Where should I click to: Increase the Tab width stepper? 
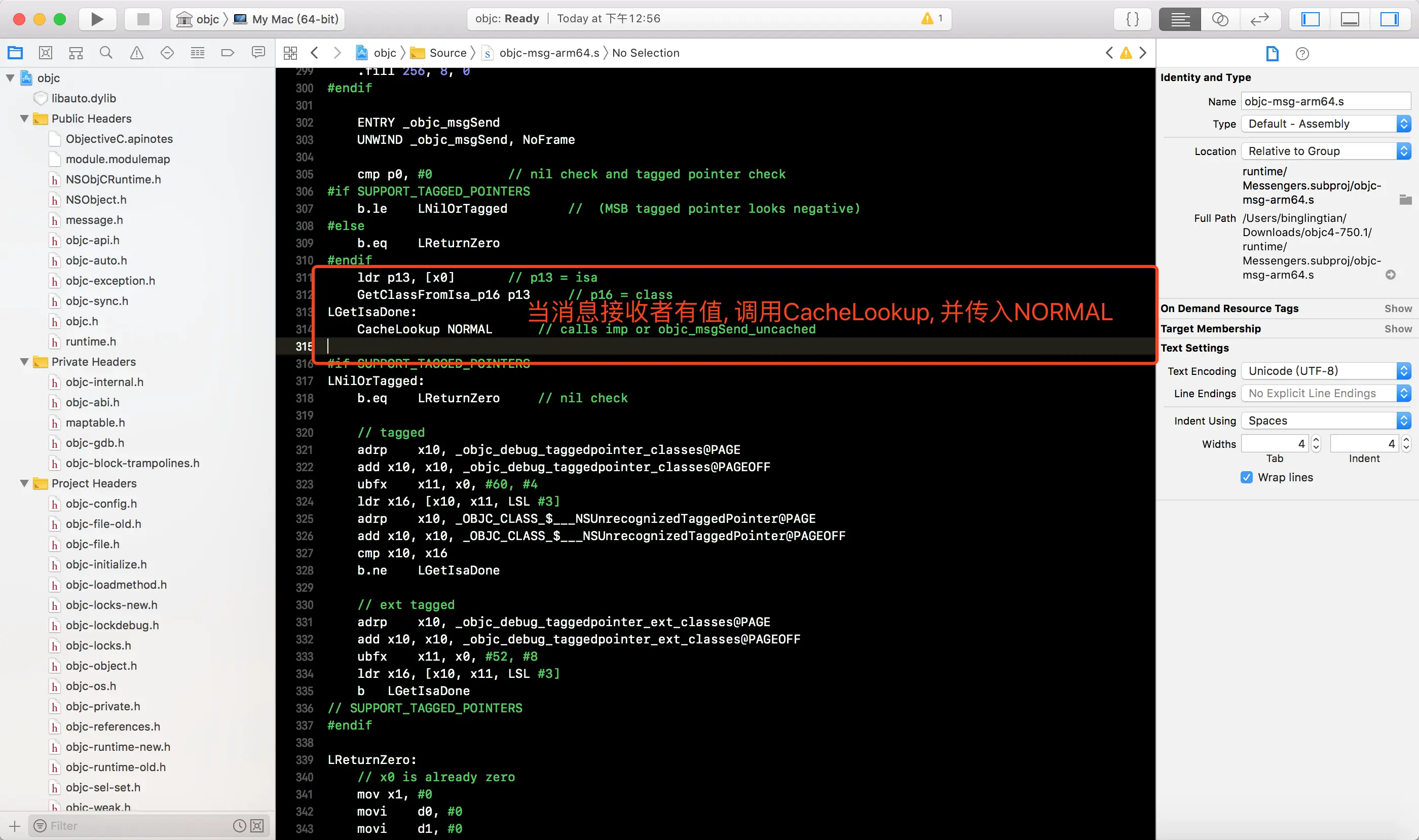point(1316,440)
